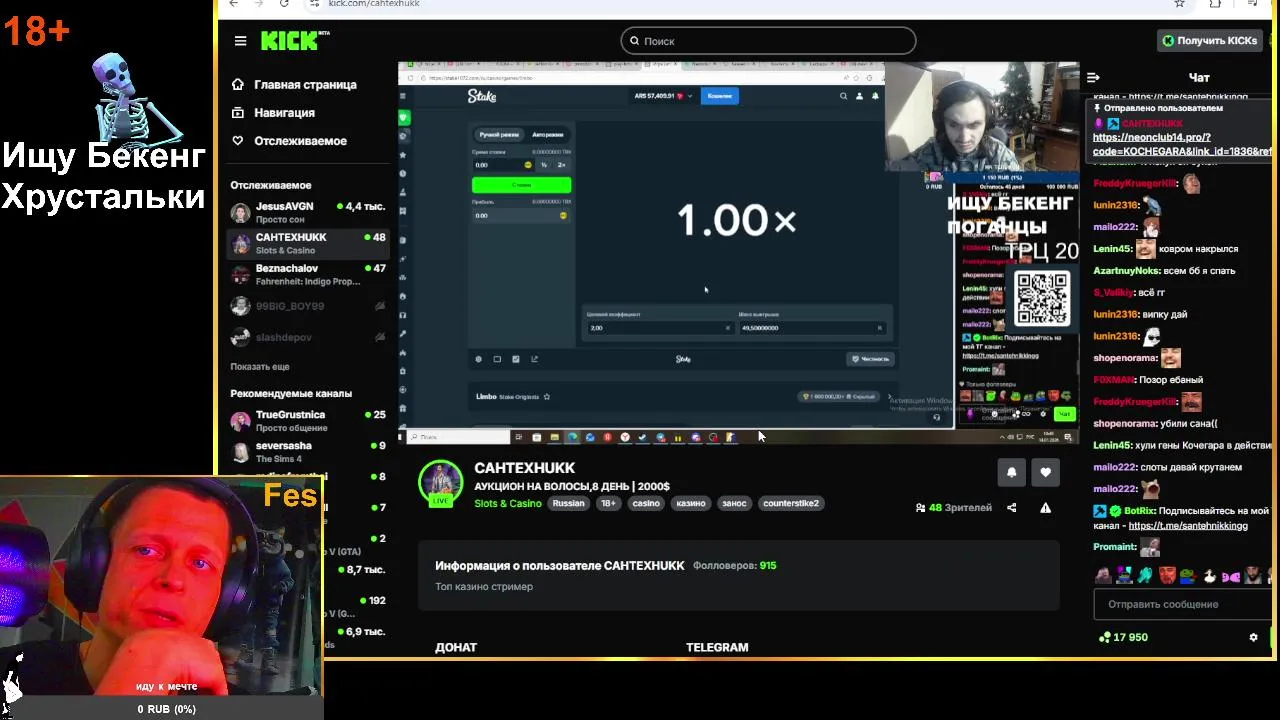Toggle theater mode icon in Limbo footer
Image resolution: width=1280 pixels, height=720 pixels.
click(497, 359)
